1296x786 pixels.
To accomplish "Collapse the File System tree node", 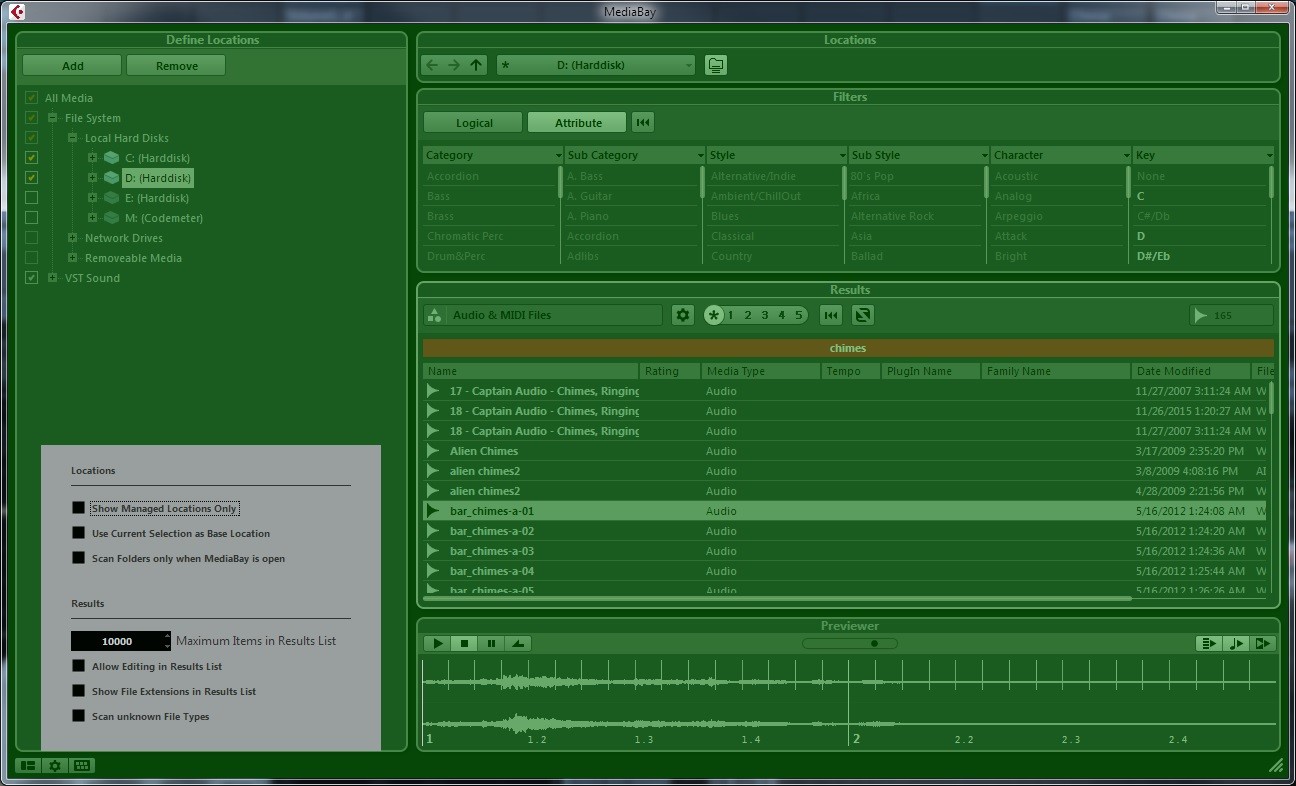I will click(x=52, y=118).
